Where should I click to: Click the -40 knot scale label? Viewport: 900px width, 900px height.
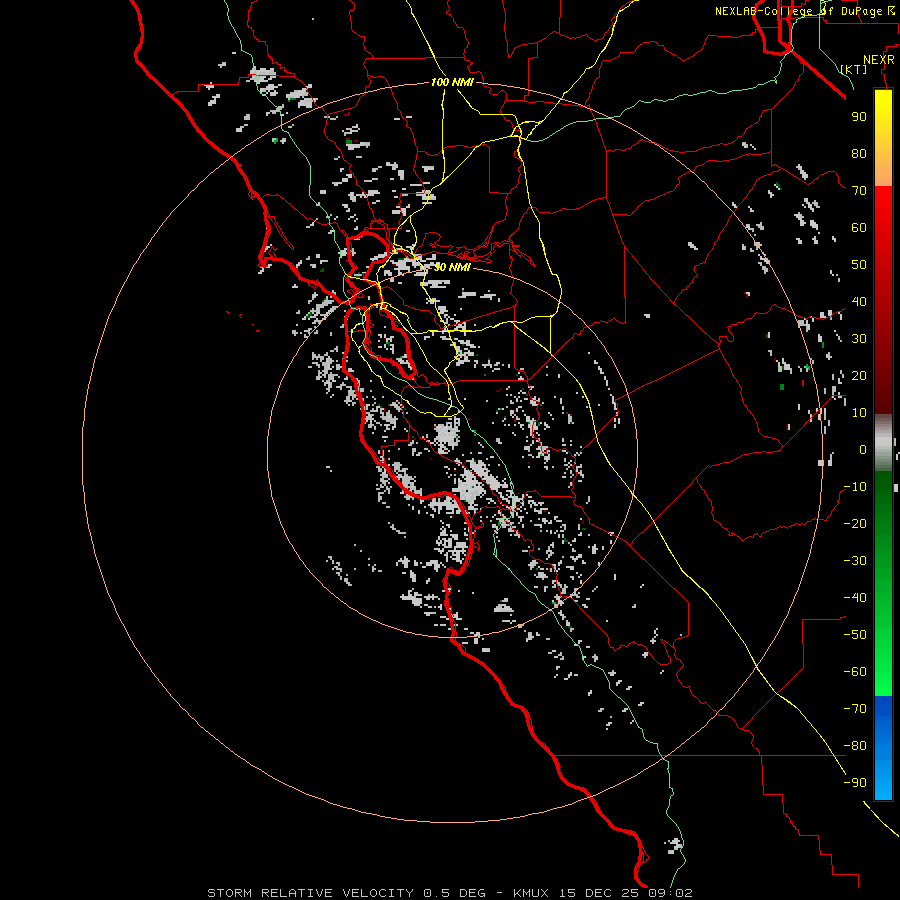pos(855,598)
